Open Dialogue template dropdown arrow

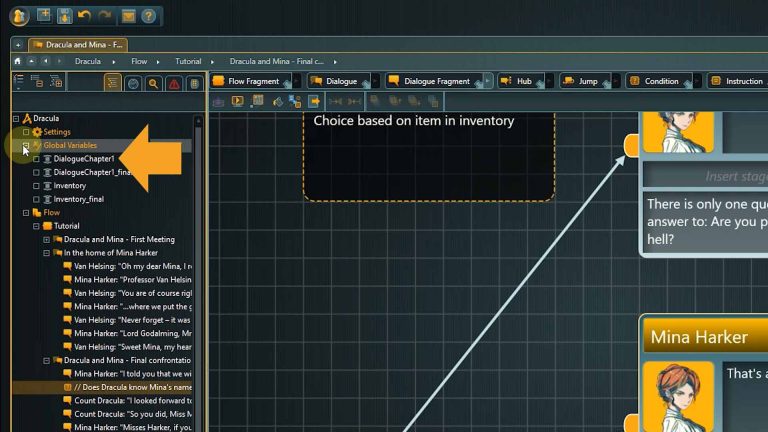[x=376, y=81]
